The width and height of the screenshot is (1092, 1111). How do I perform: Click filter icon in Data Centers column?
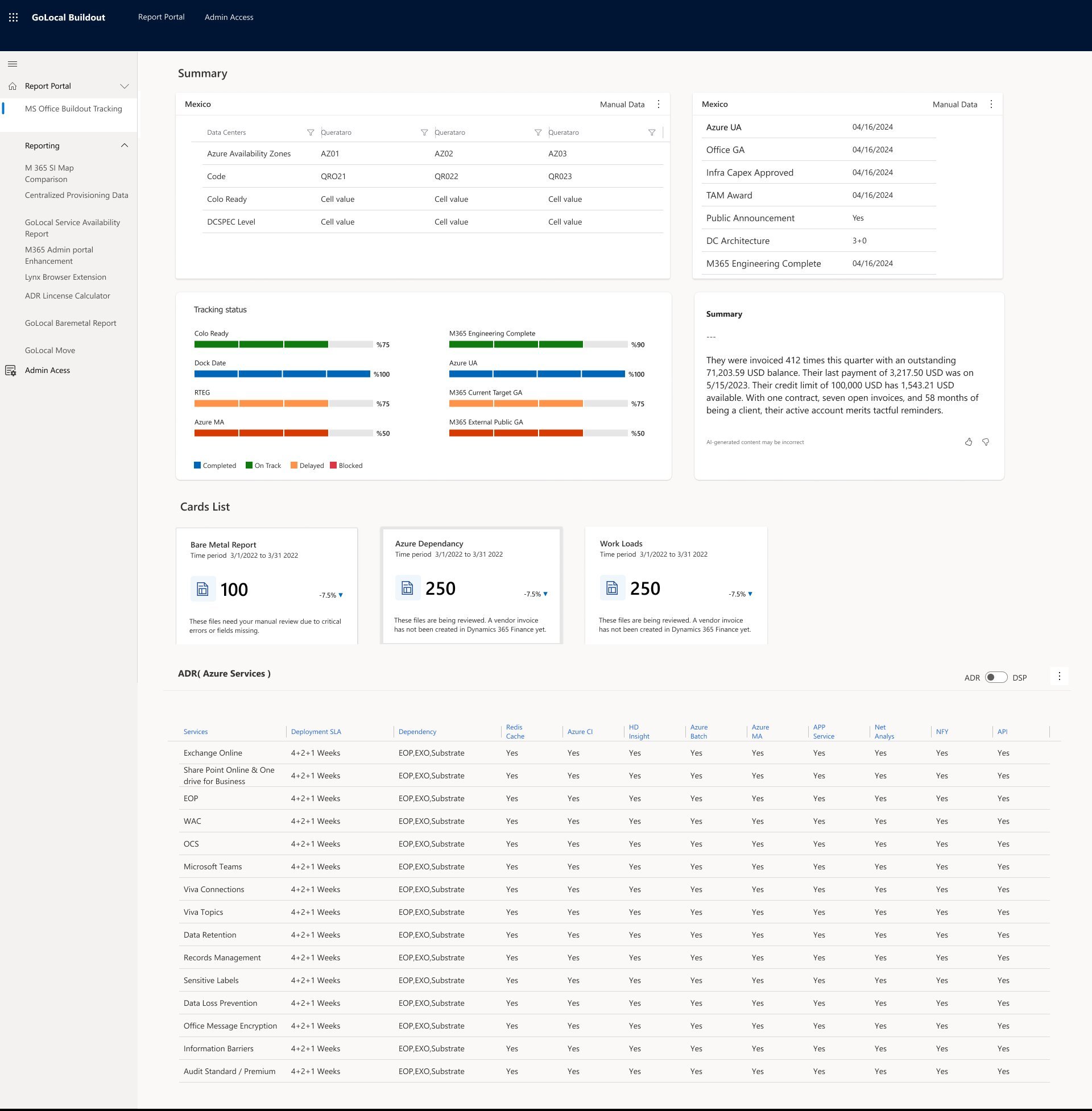311,132
